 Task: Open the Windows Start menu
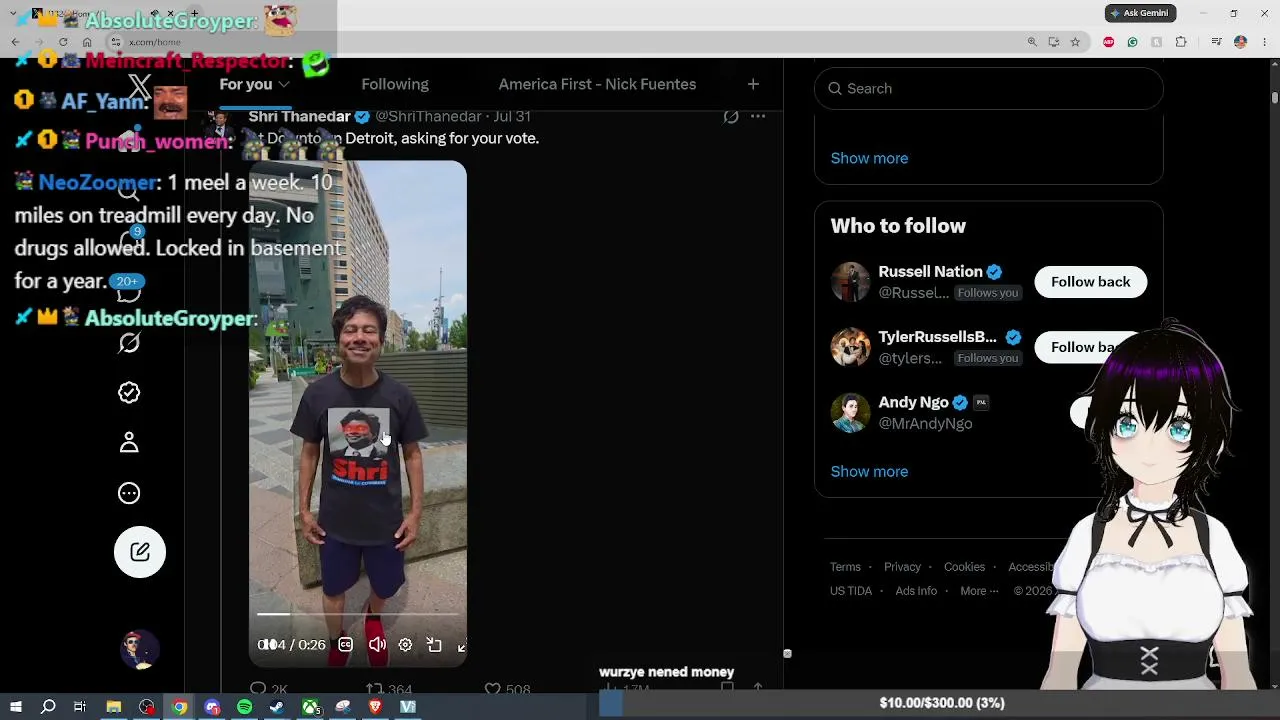[x=15, y=707]
